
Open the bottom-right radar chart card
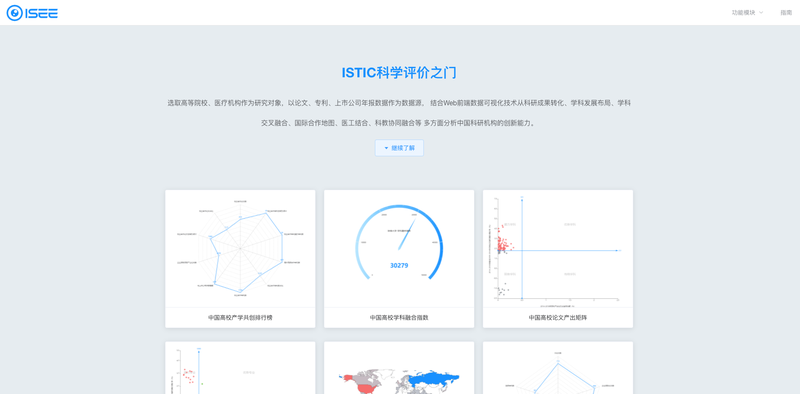click(558, 368)
